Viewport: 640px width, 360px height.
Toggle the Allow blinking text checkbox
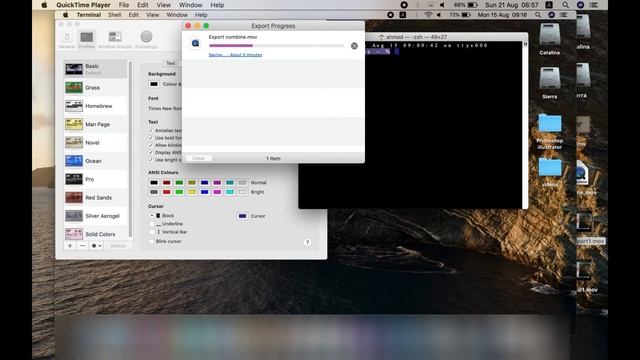click(x=151, y=145)
